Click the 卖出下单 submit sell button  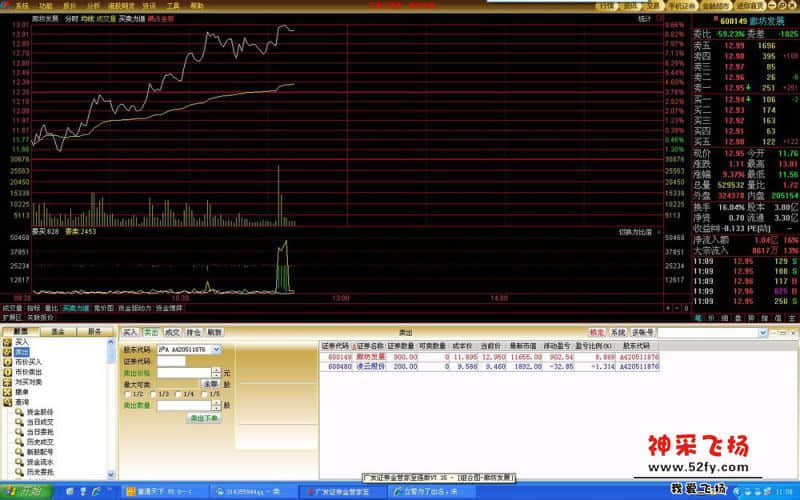click(204, 418)
